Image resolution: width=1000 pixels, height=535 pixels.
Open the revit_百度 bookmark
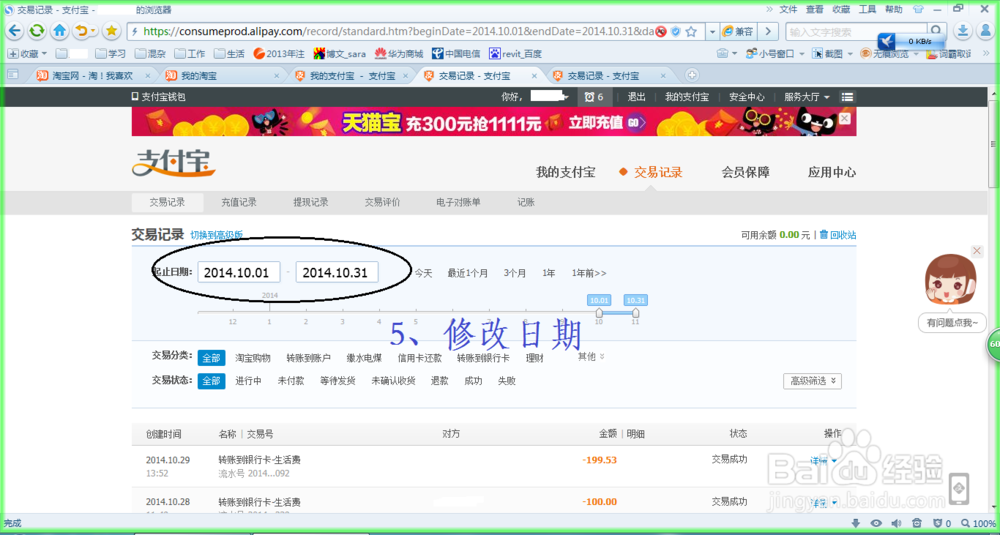(515, 54)
